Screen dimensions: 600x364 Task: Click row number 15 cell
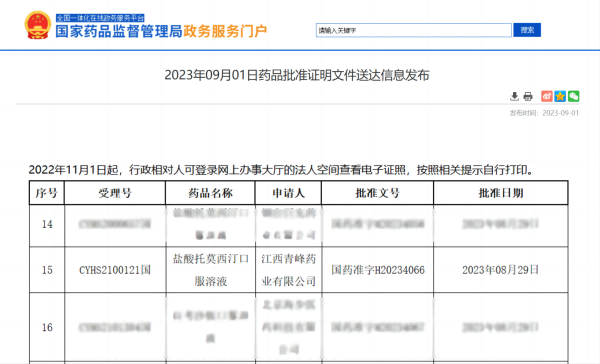[x=47, y=270]
